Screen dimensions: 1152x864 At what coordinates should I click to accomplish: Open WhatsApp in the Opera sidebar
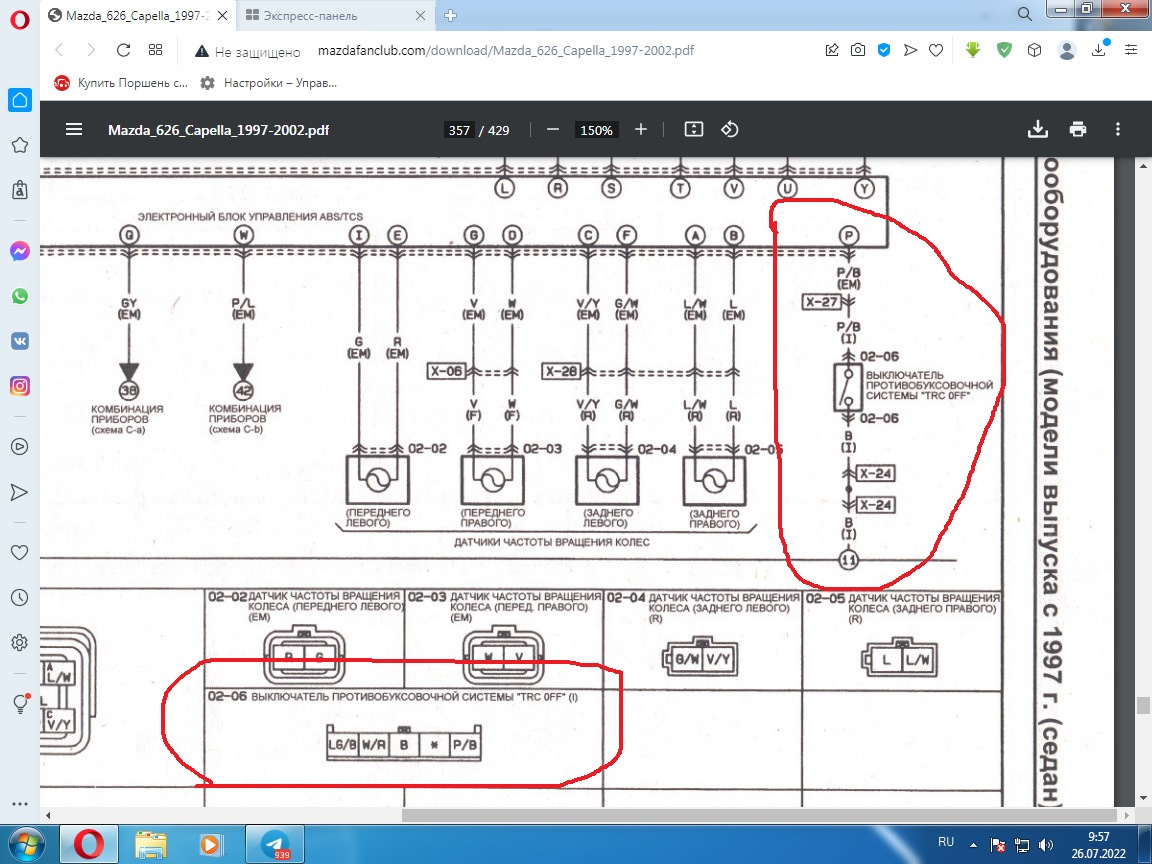pos(19,296)
